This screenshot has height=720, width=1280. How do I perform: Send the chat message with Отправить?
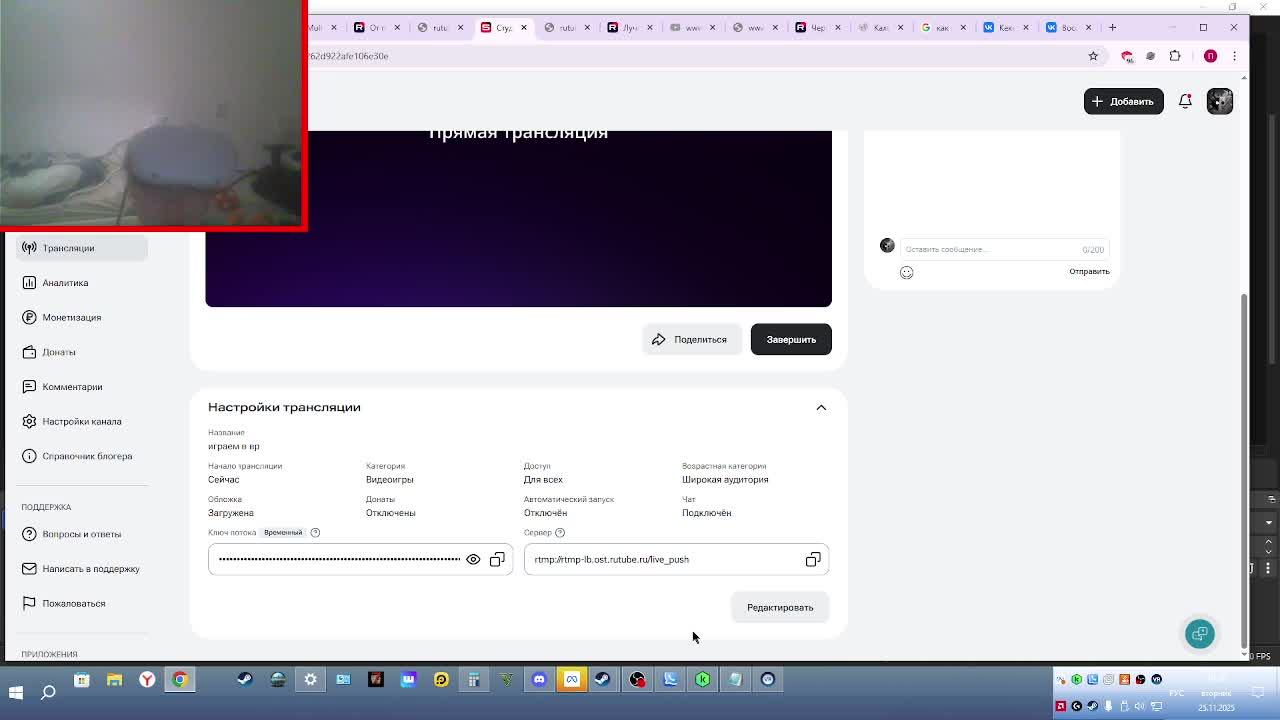(1089, 271)
